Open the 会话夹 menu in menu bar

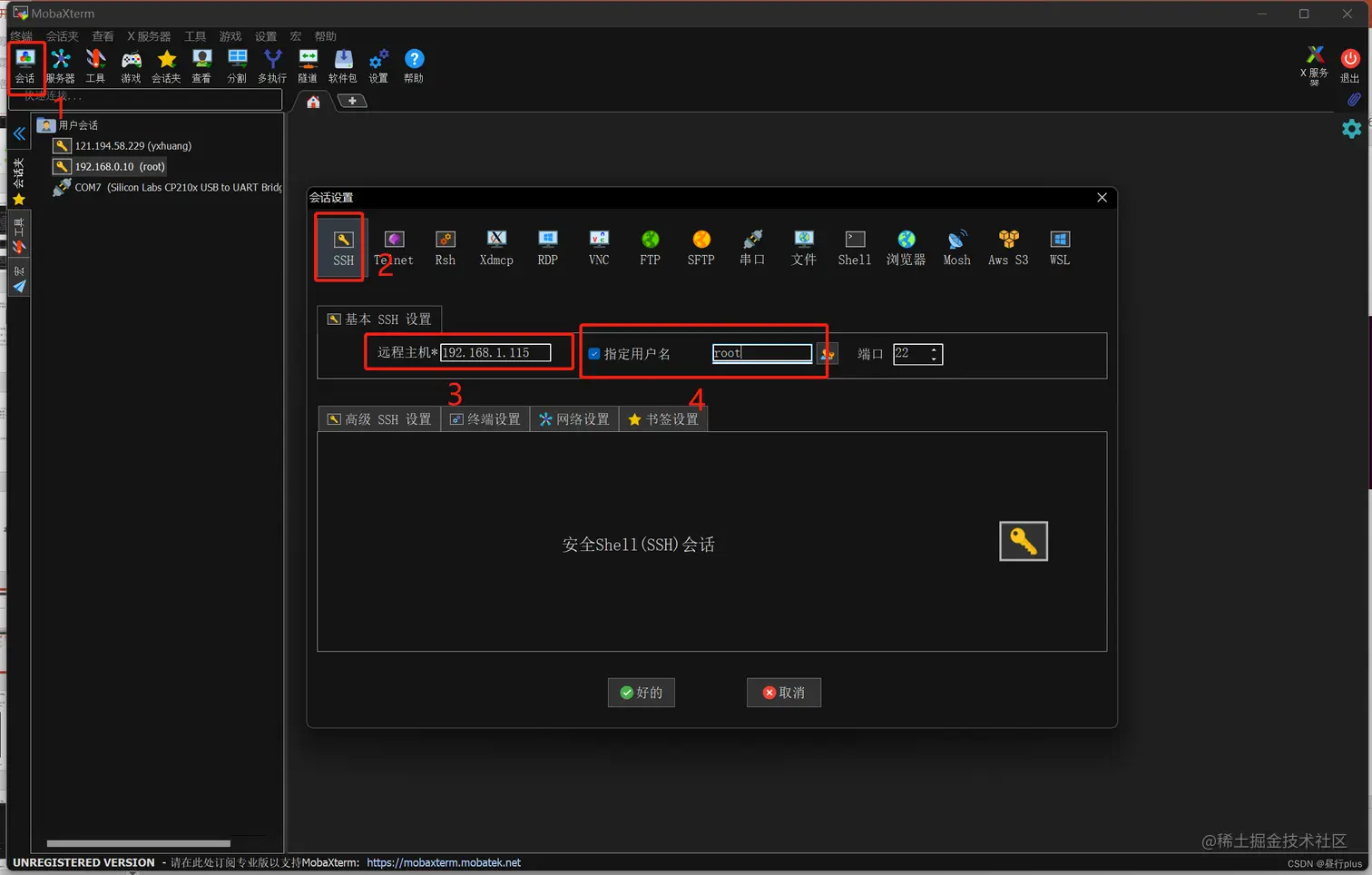pyautogui.click(x=63, y=36)
